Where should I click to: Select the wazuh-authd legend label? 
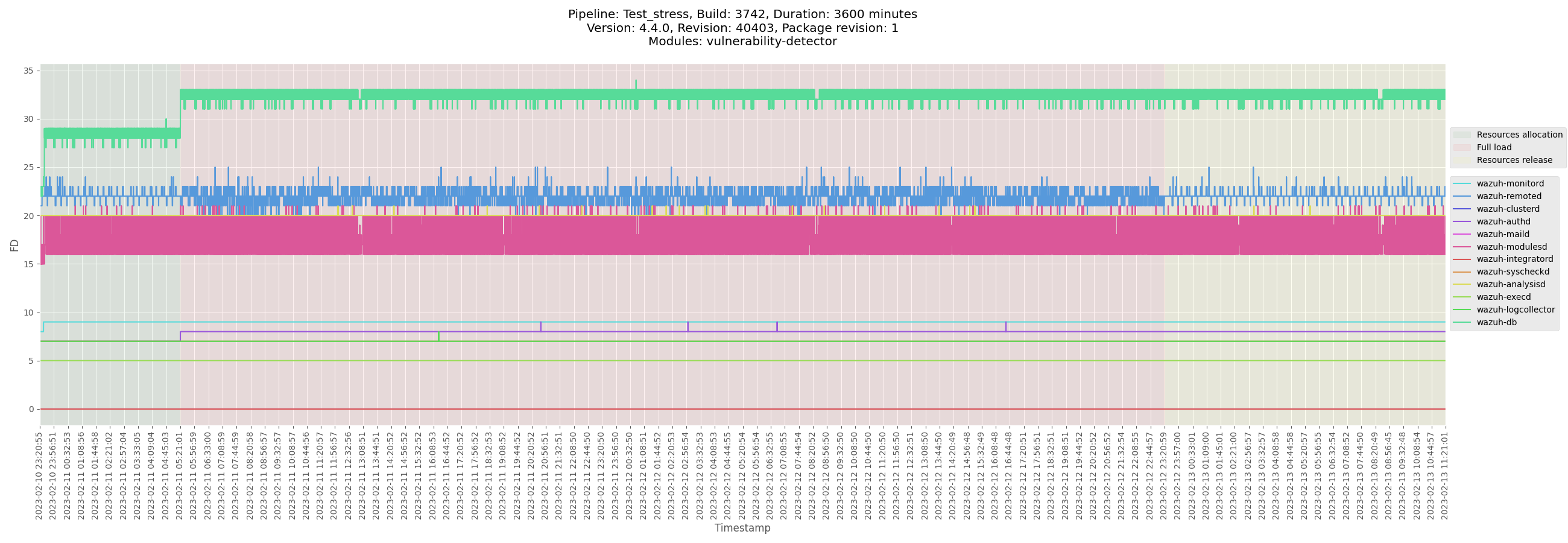[1503, 222]
